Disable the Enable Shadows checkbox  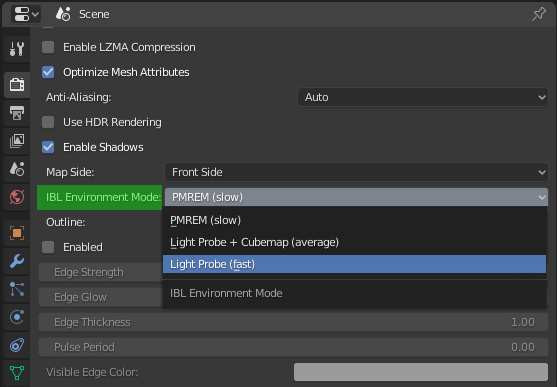click(x=48, y=147)
